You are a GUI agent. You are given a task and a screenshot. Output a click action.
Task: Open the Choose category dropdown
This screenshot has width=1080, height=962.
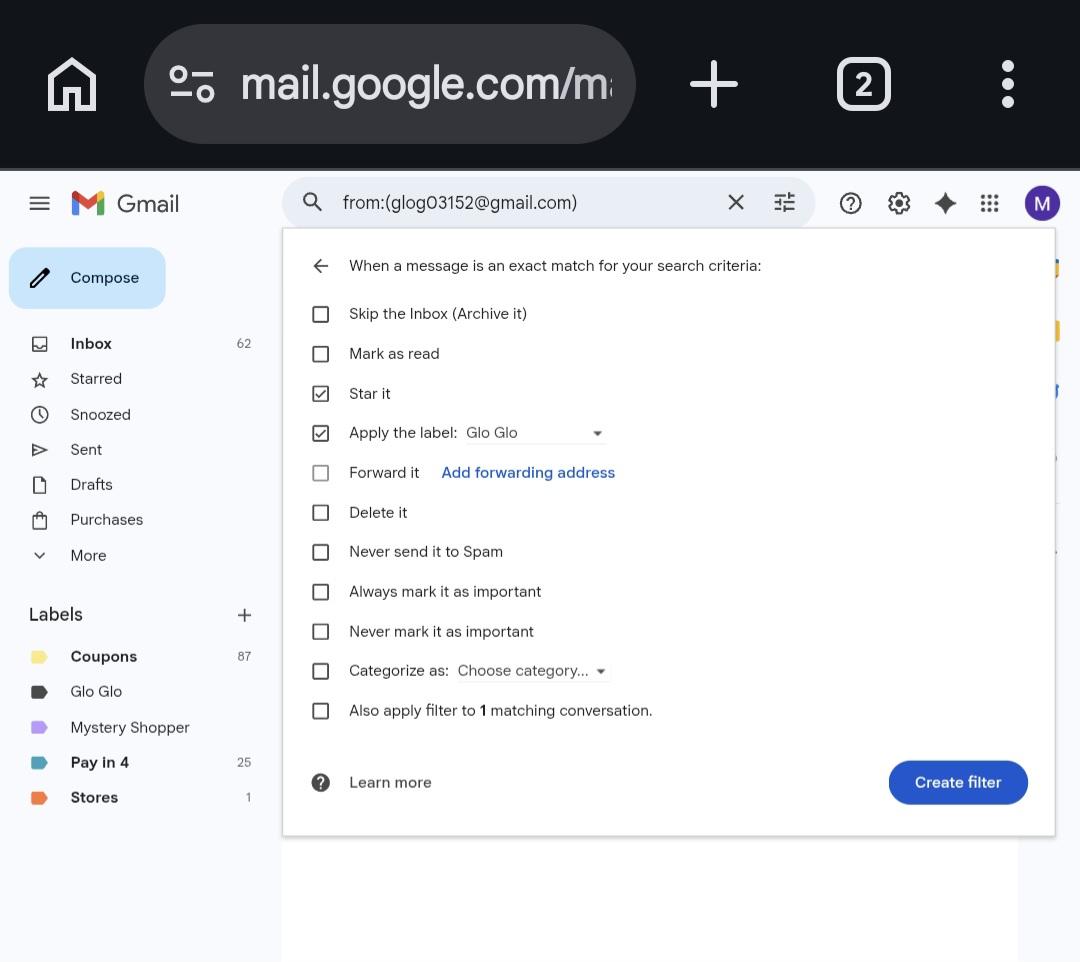[x=532, y=671]
